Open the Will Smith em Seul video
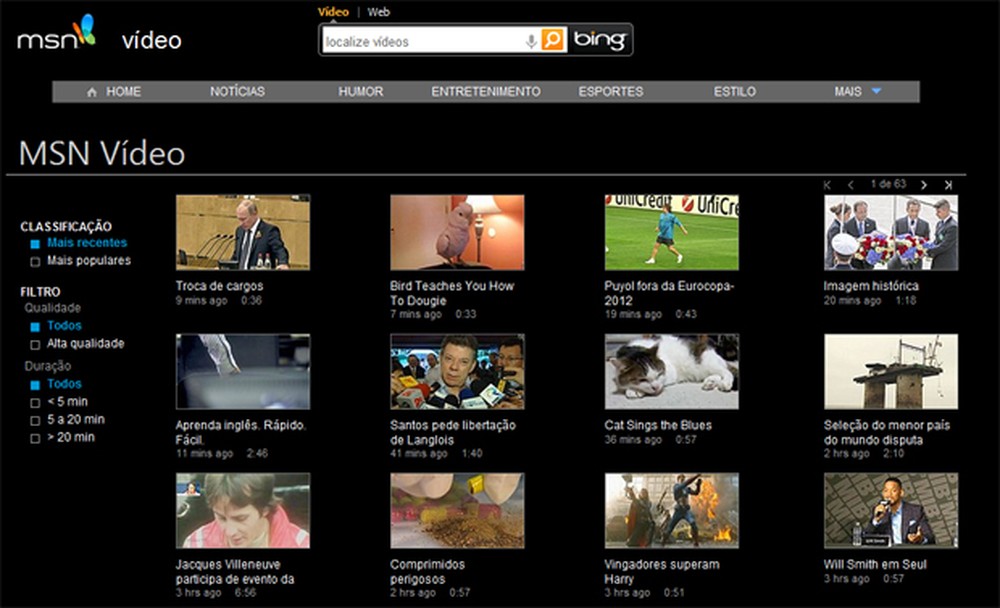The image size is (1000, 608). point(891,510)
